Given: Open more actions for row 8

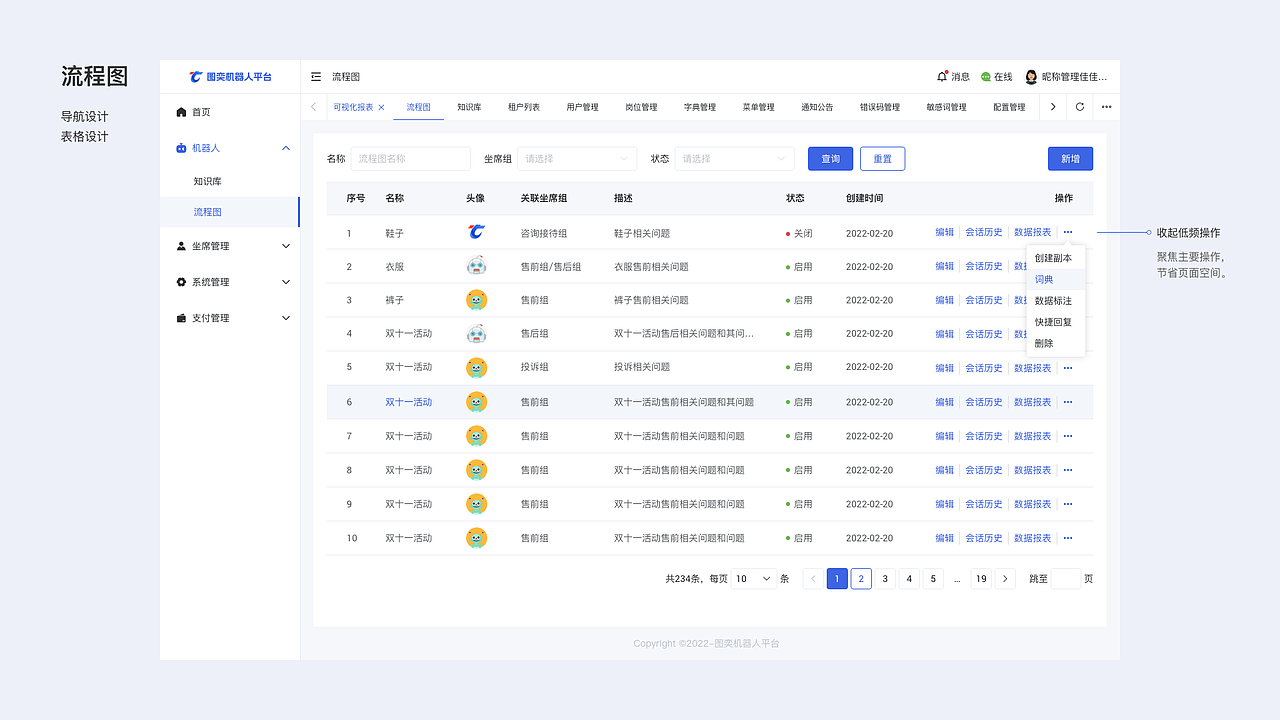Looking at the screenshot, I should pyautogui.click(x=1068, y=470).
